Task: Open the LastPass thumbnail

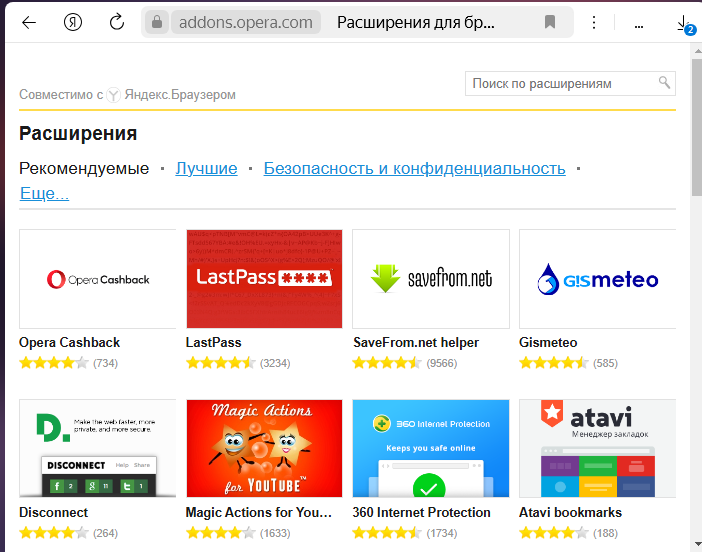Action: click(264, 279)
